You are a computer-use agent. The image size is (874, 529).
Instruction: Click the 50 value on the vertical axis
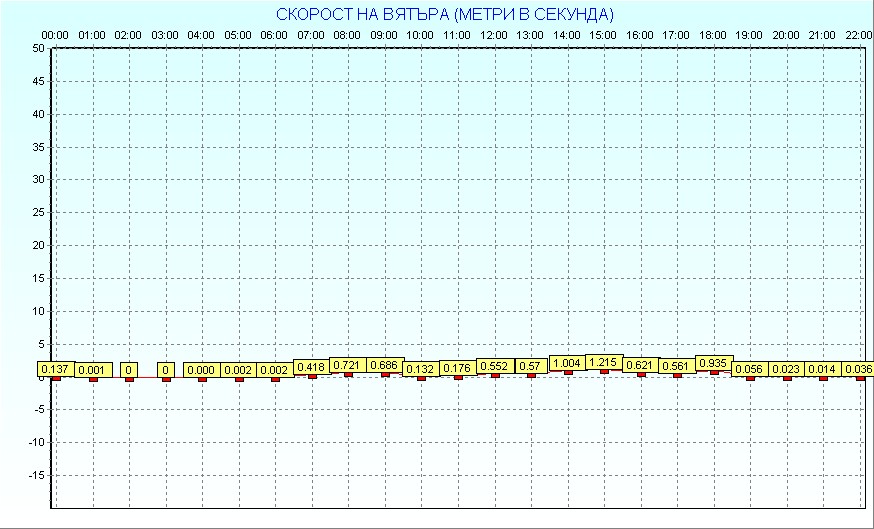(x=38, y=48)
